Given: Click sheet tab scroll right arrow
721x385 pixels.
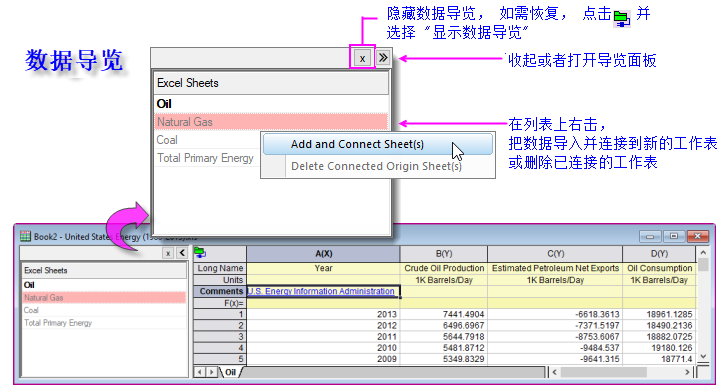Looking at the screenshot, I should coord(212,372).
